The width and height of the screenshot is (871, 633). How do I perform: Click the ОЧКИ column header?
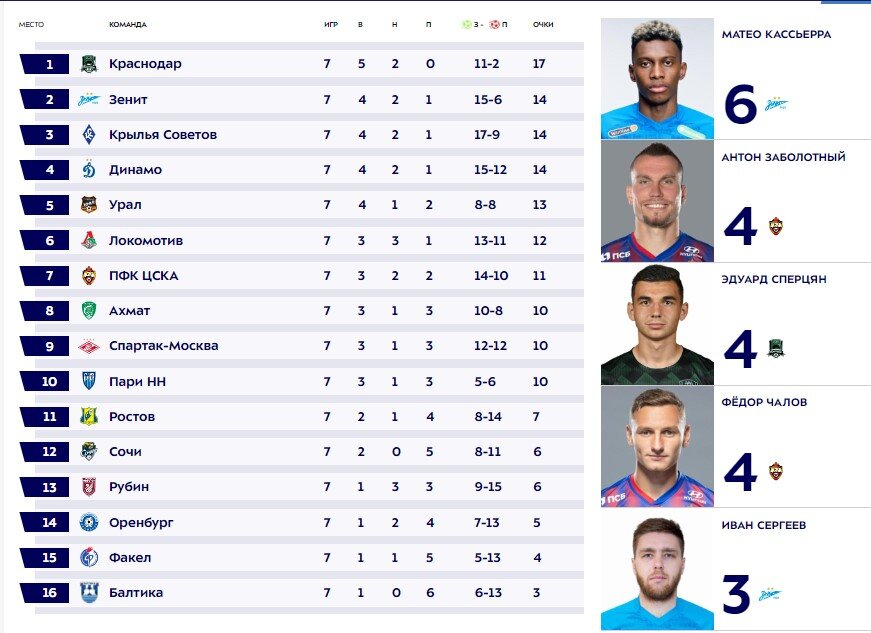click(543, 24)
